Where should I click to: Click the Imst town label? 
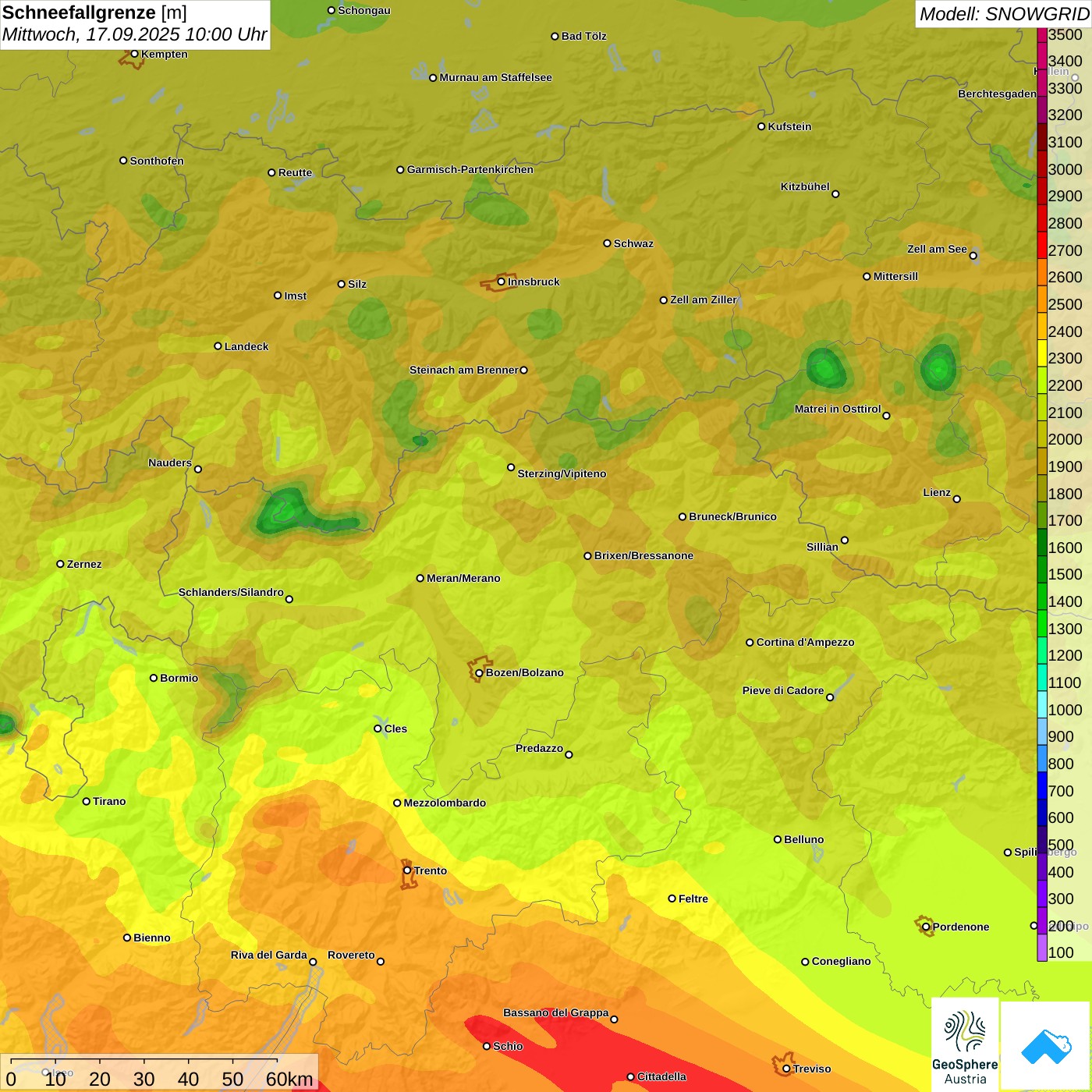click(x=295, y=296)
